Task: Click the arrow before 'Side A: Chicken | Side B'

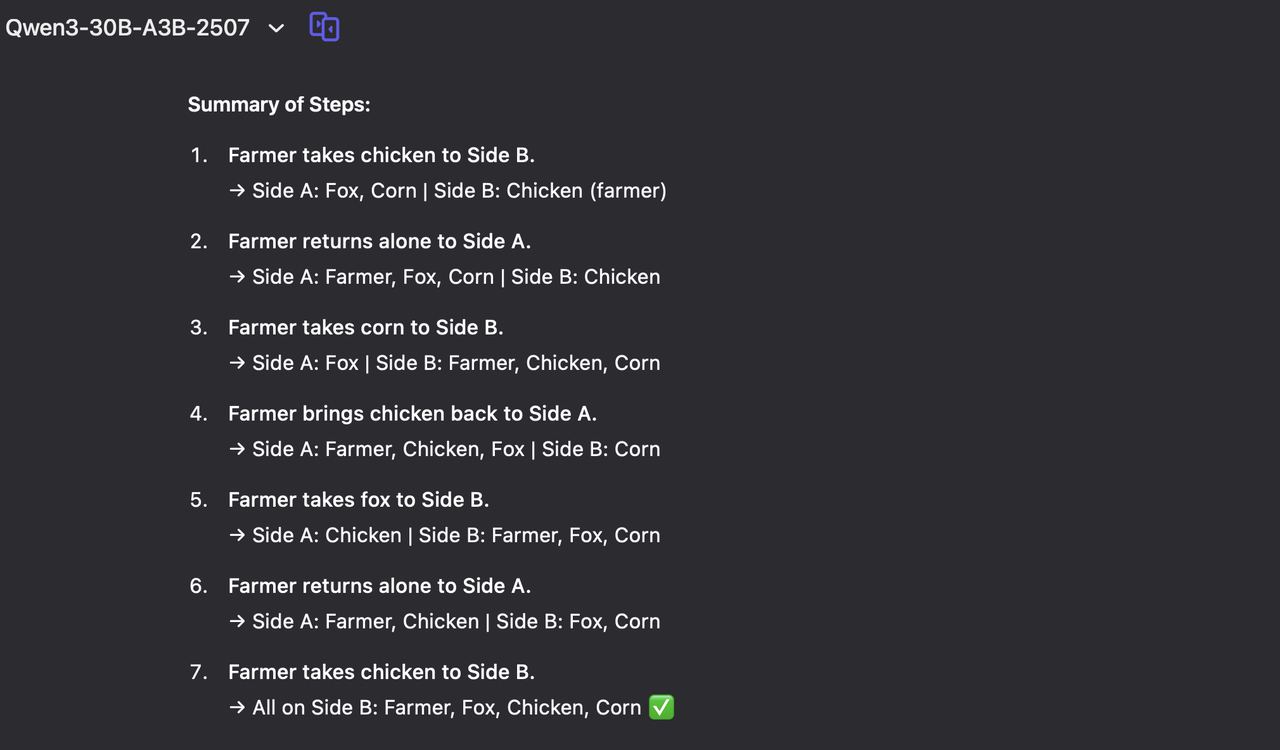Action: (237, 535)
